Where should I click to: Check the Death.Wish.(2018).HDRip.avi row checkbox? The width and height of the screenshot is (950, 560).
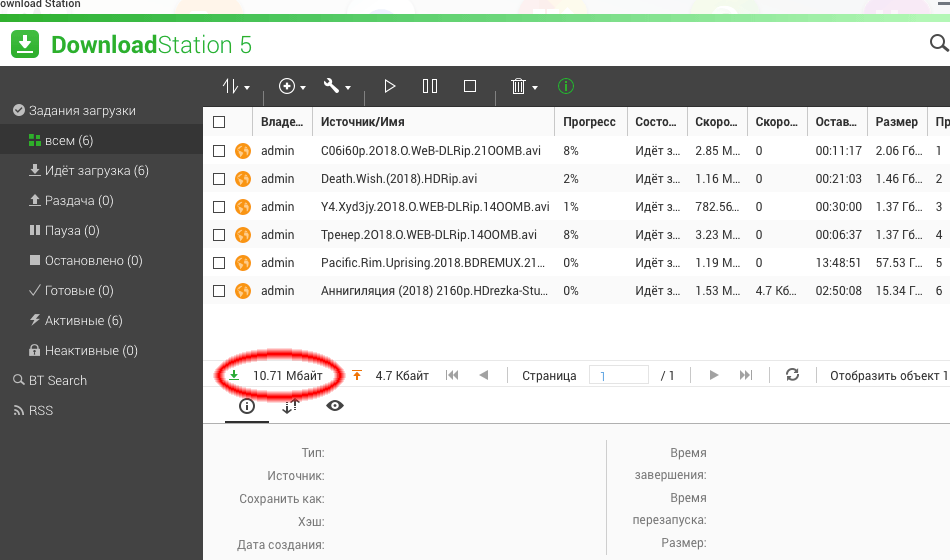click(x=219, y=179)
